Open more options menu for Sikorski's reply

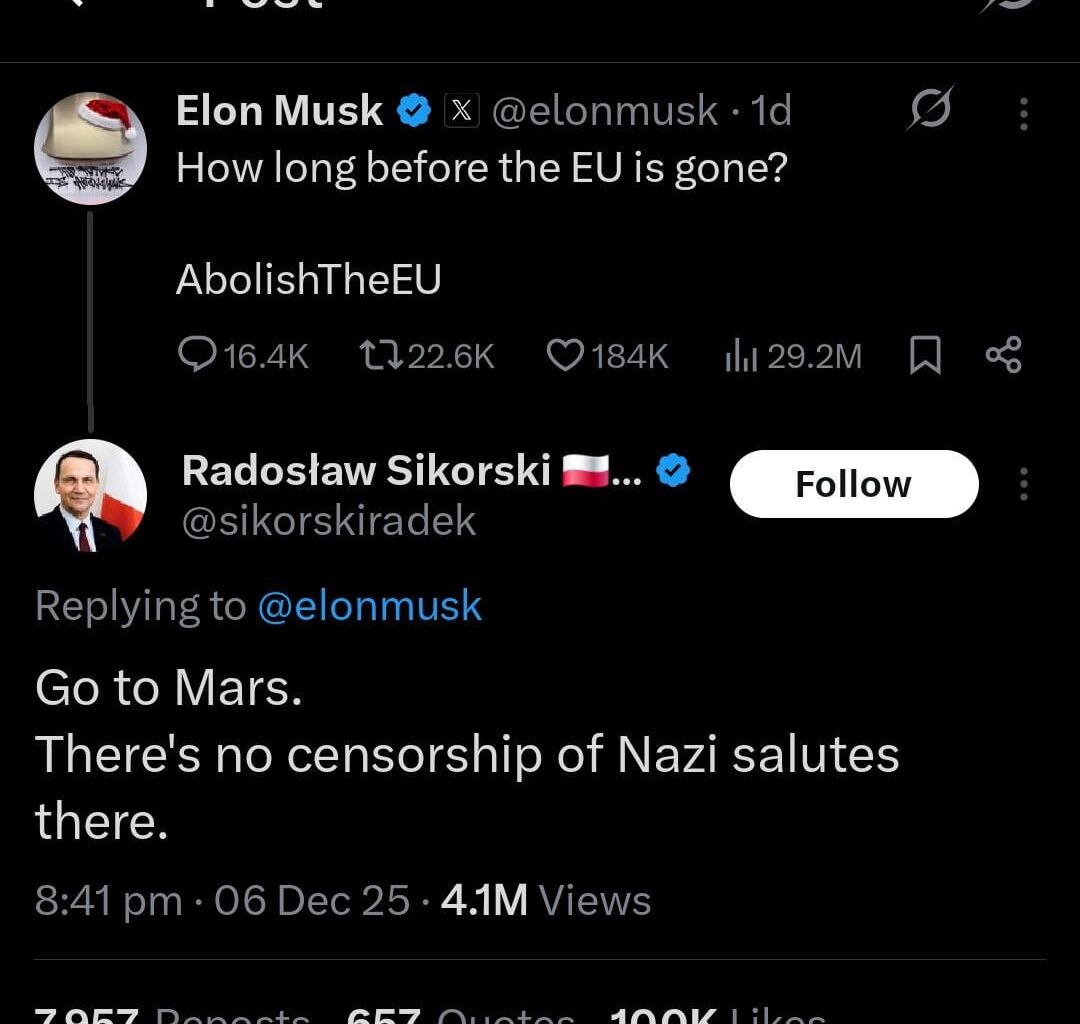tap(1023, 484)
